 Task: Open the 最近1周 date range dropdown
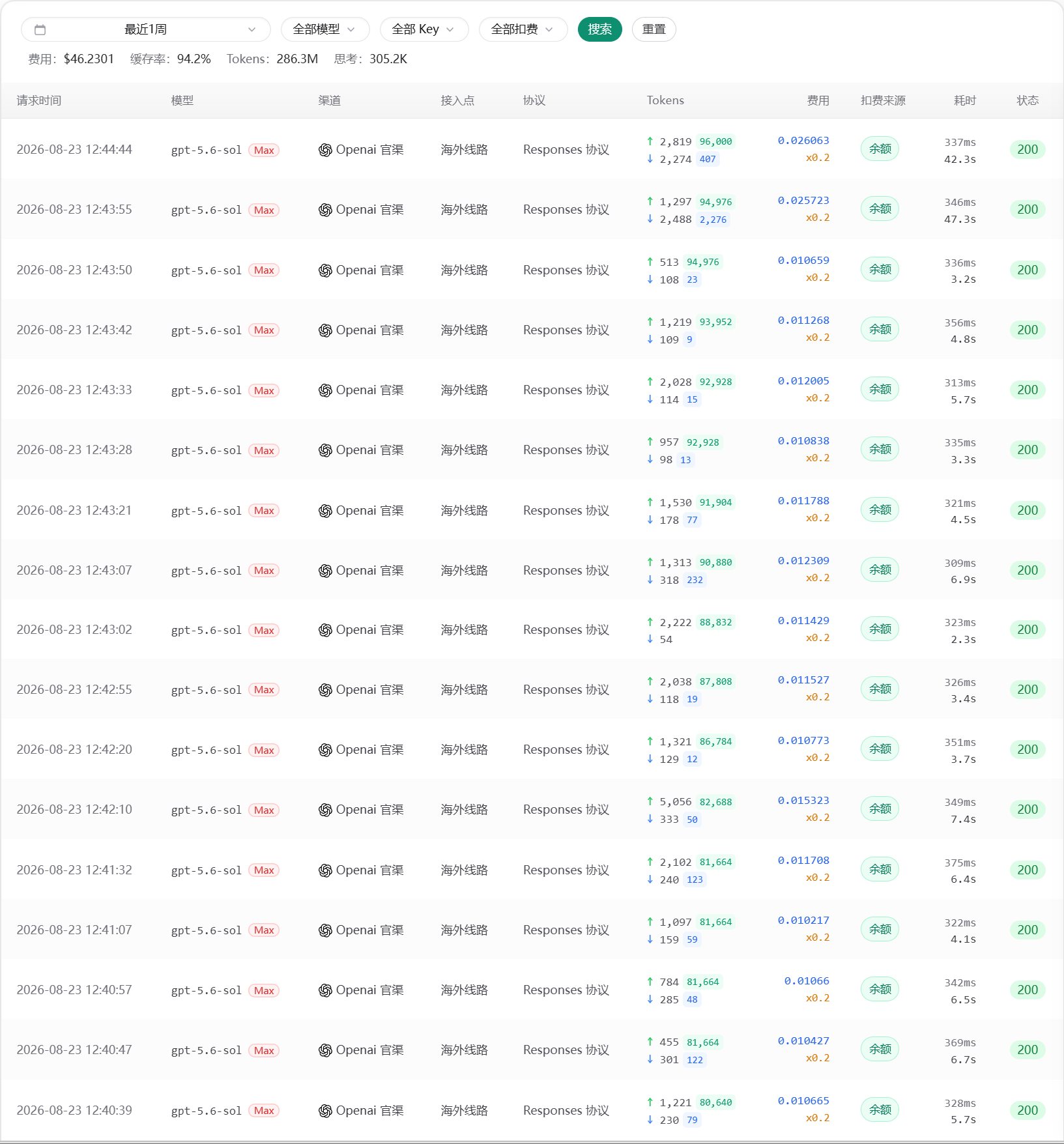[146, 29]
